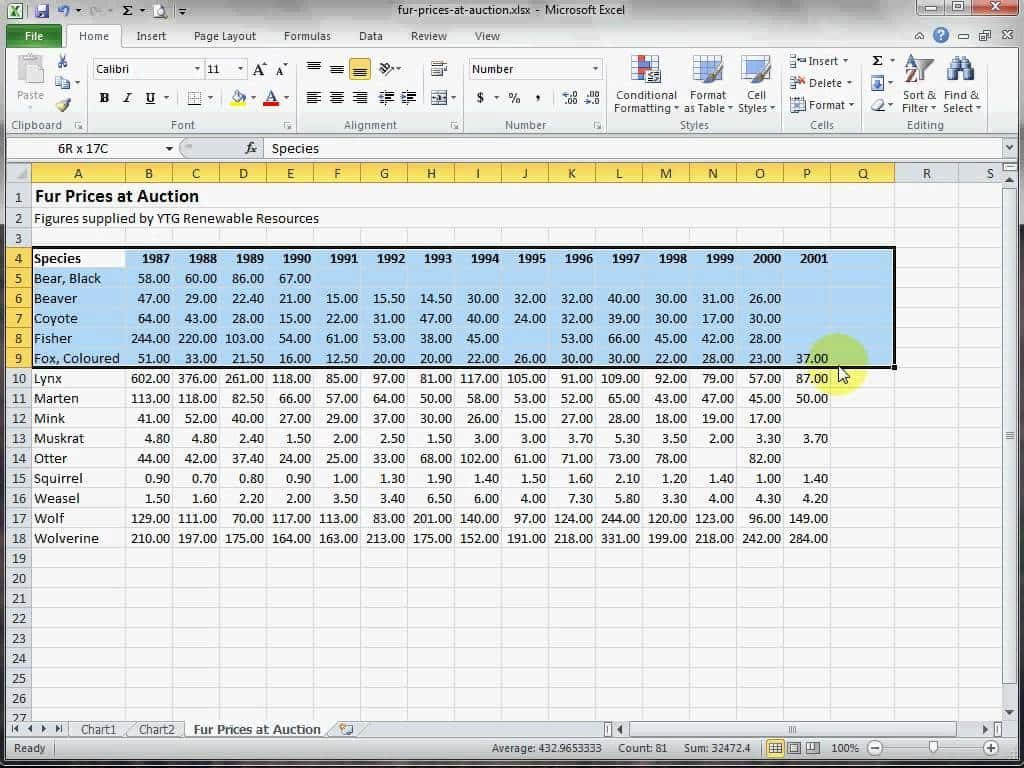Image resolution: width=1024 pixels, height=768 pixels.
Task: Open the Chart1 sheet tab
Action: coord(98,729)
